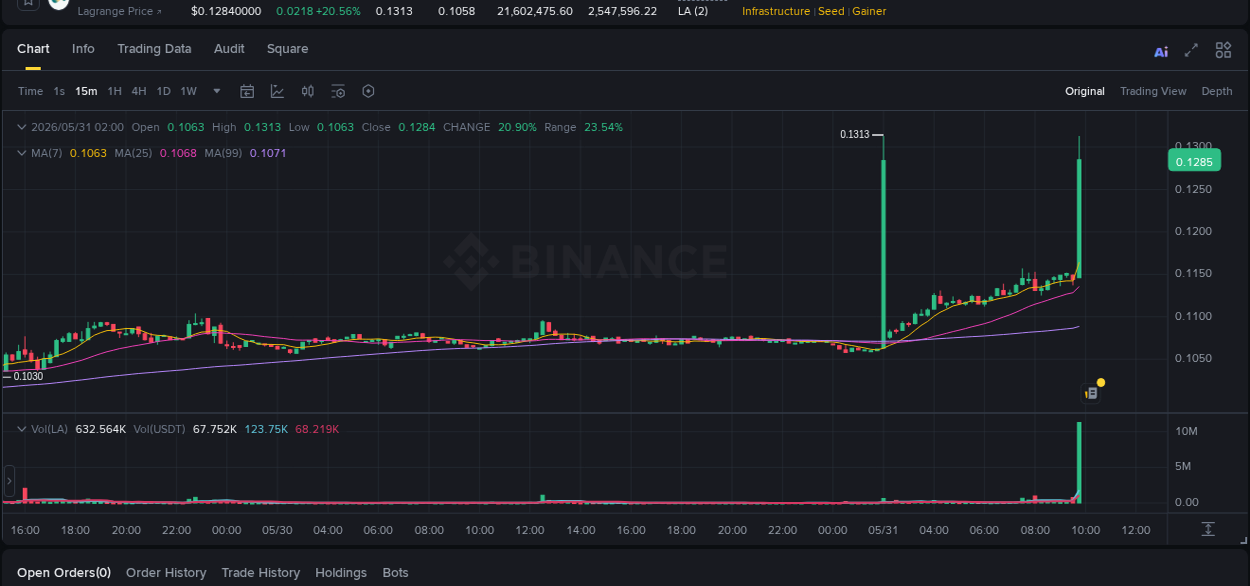This screenshot has width=1250, height=586.
Task: Select the 1D time interval
Action: 163,91
